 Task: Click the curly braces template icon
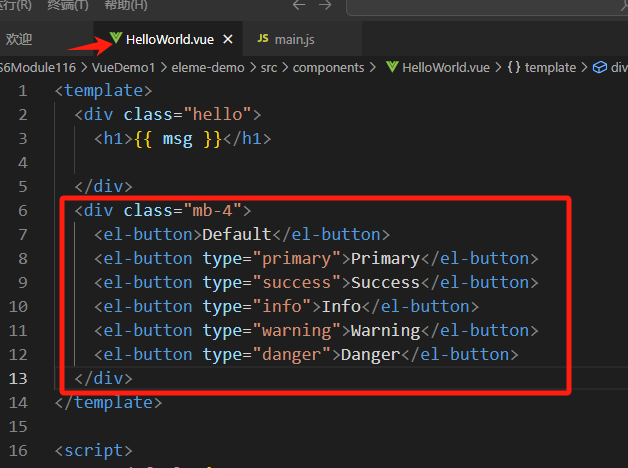(x=514, y=67)
